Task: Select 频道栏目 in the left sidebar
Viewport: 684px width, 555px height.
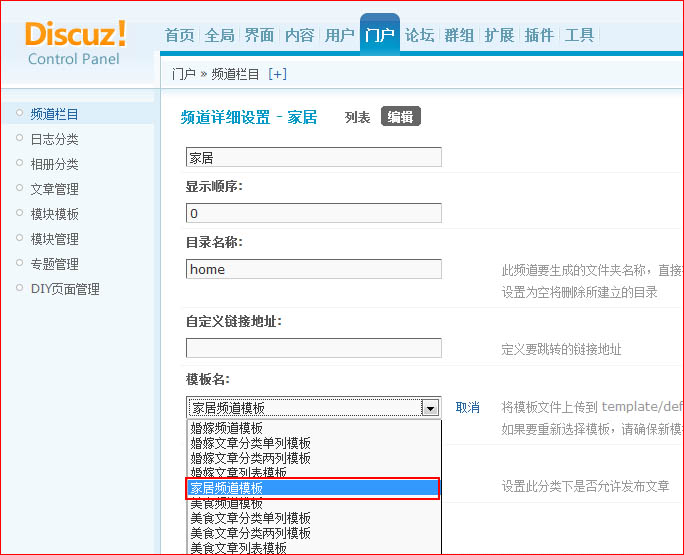Action: pyautogui.click(x=55, y=114)
